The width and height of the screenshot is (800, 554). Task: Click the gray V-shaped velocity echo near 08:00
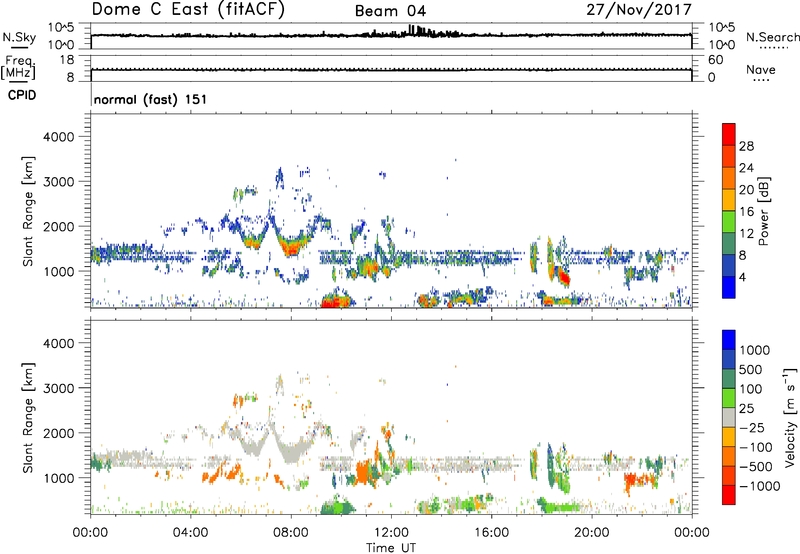coord(290,450)
